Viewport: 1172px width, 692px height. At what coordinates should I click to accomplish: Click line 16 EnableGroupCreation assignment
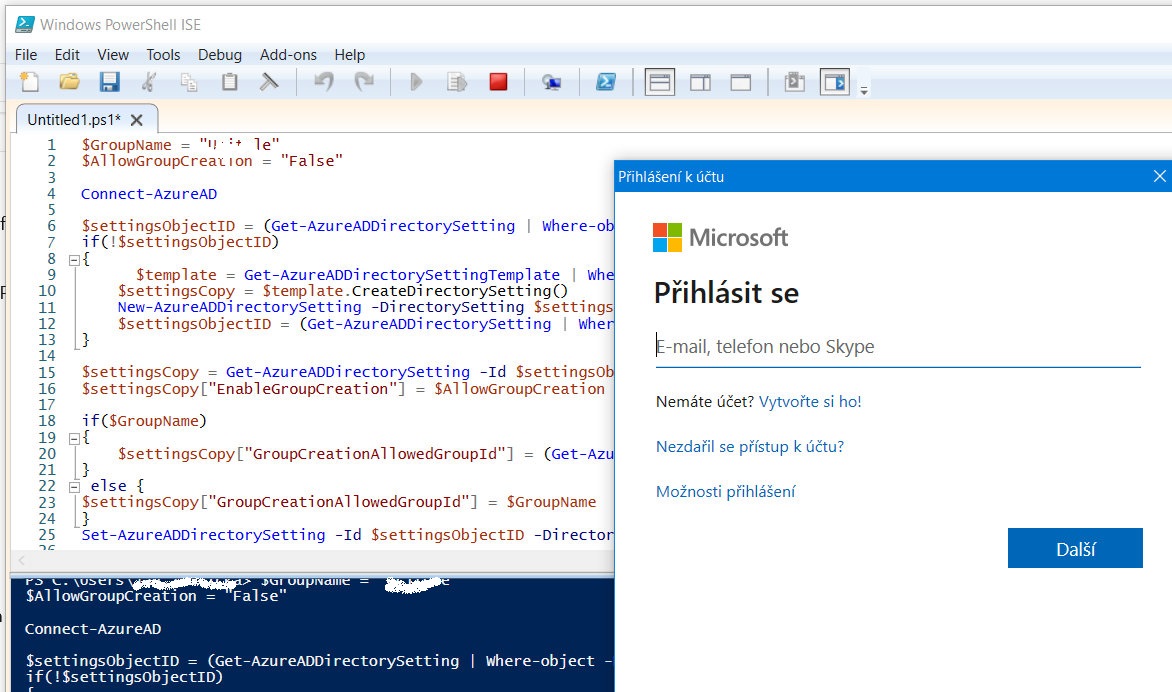click(343, 389)
